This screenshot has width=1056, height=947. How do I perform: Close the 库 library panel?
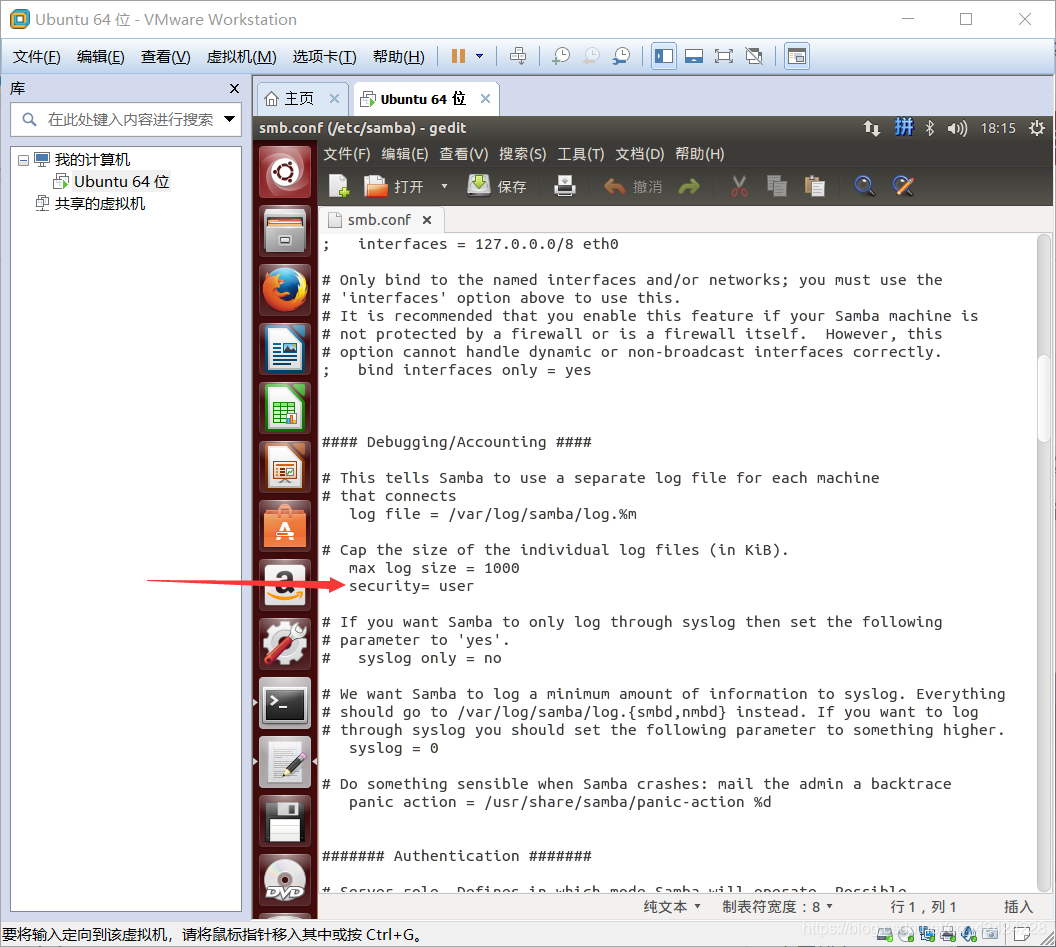point(234,88)
